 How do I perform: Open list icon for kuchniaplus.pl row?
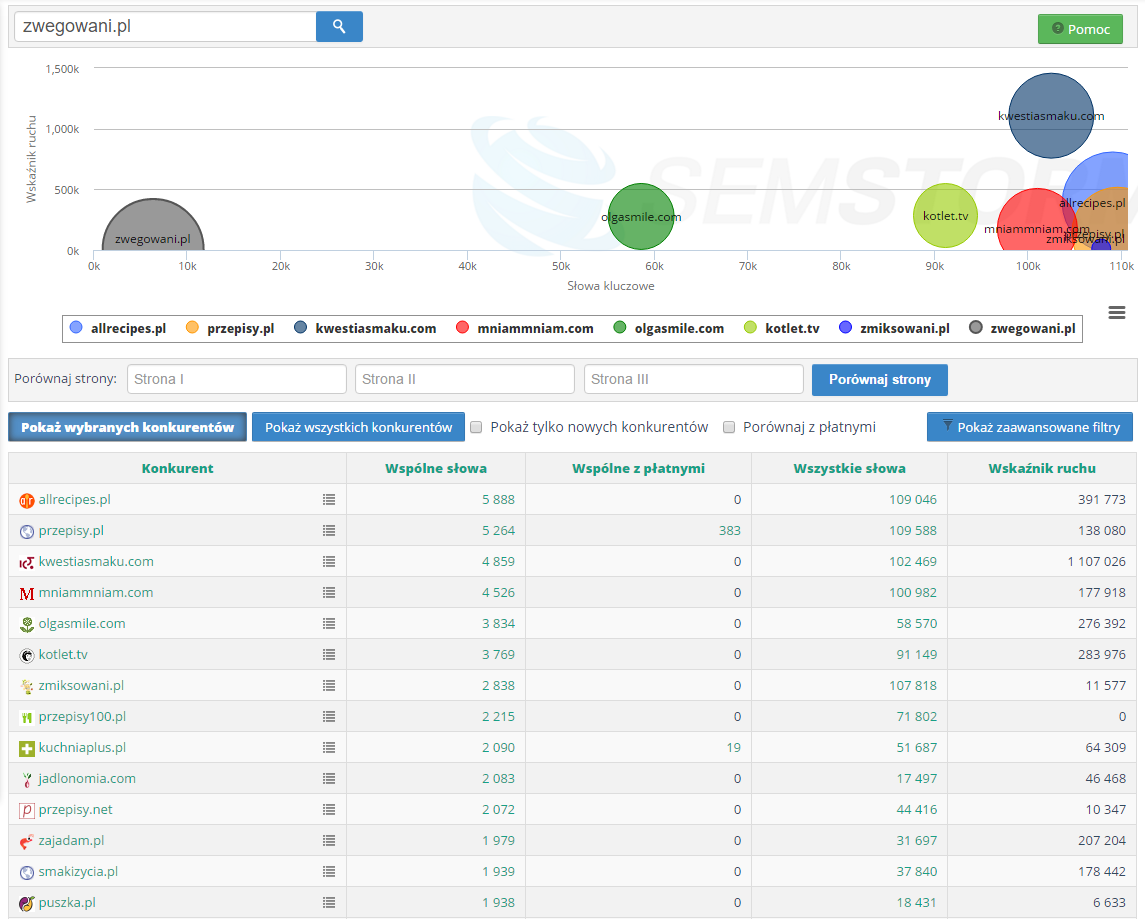pos(329,747)
